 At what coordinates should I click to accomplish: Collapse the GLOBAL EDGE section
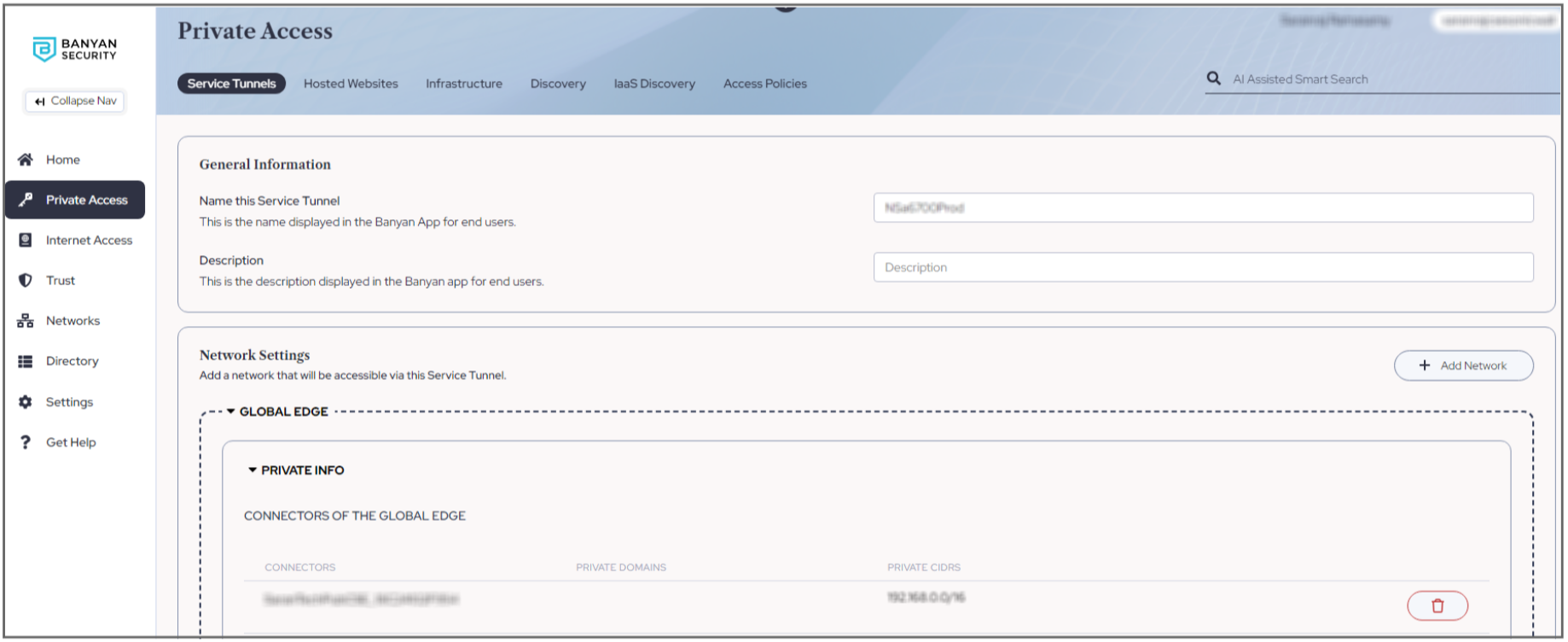coord(231,411)
